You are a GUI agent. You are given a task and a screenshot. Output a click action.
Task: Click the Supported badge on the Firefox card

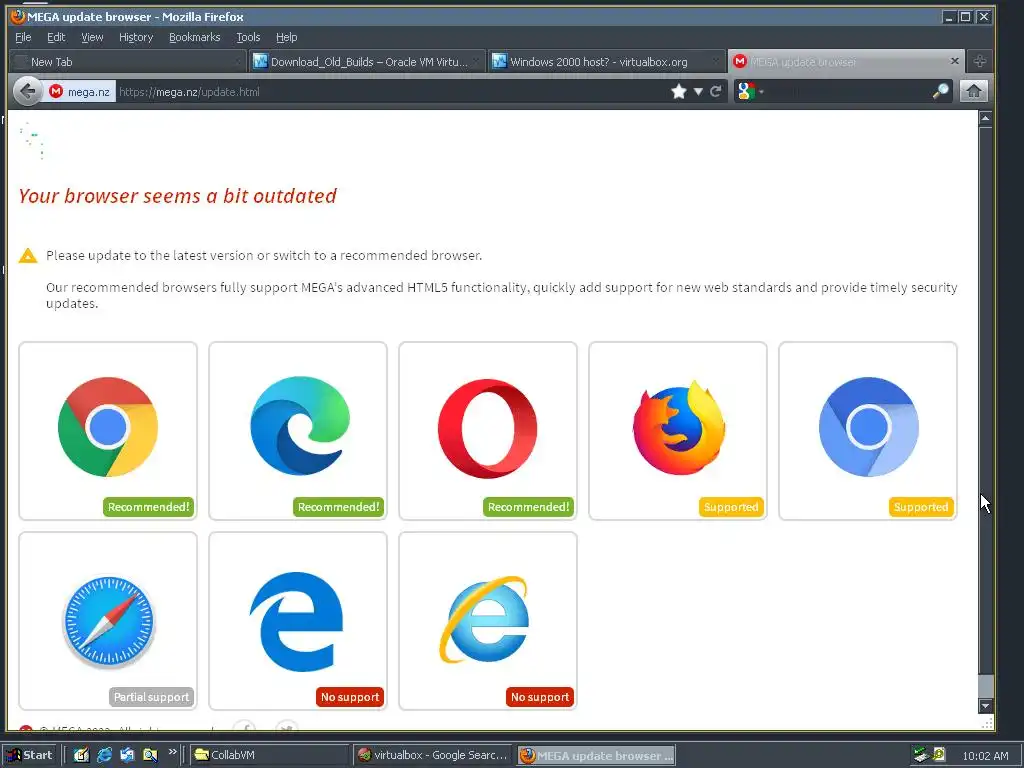[x=731, y=507]
